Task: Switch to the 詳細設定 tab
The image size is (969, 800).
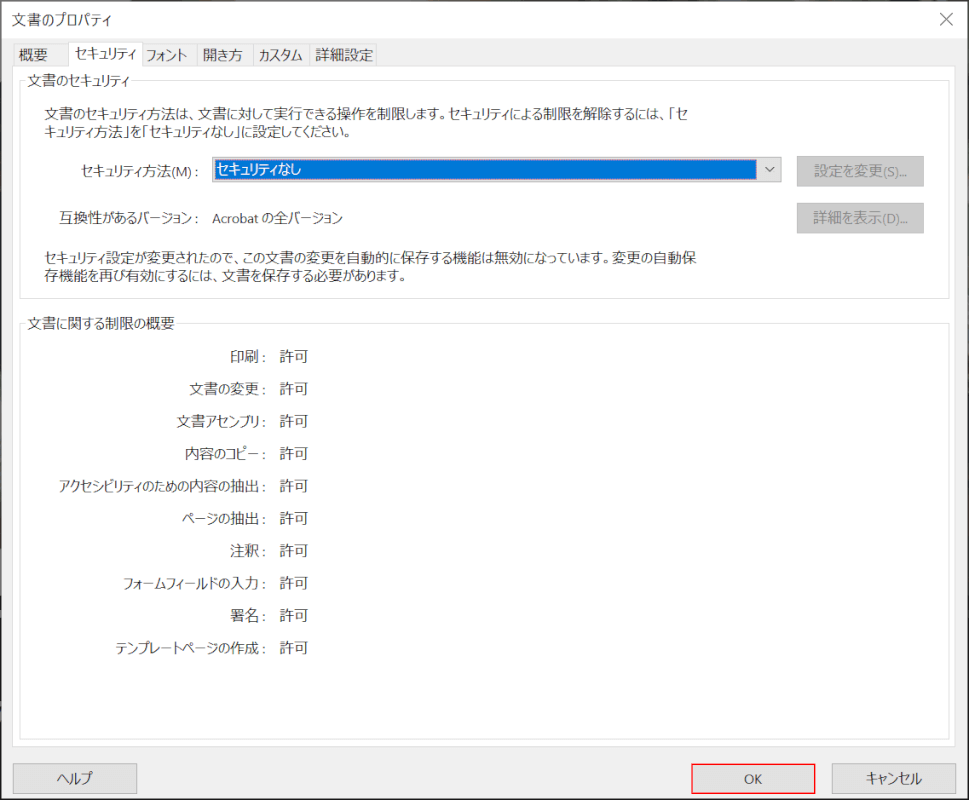Action: [x=344, y=56]
